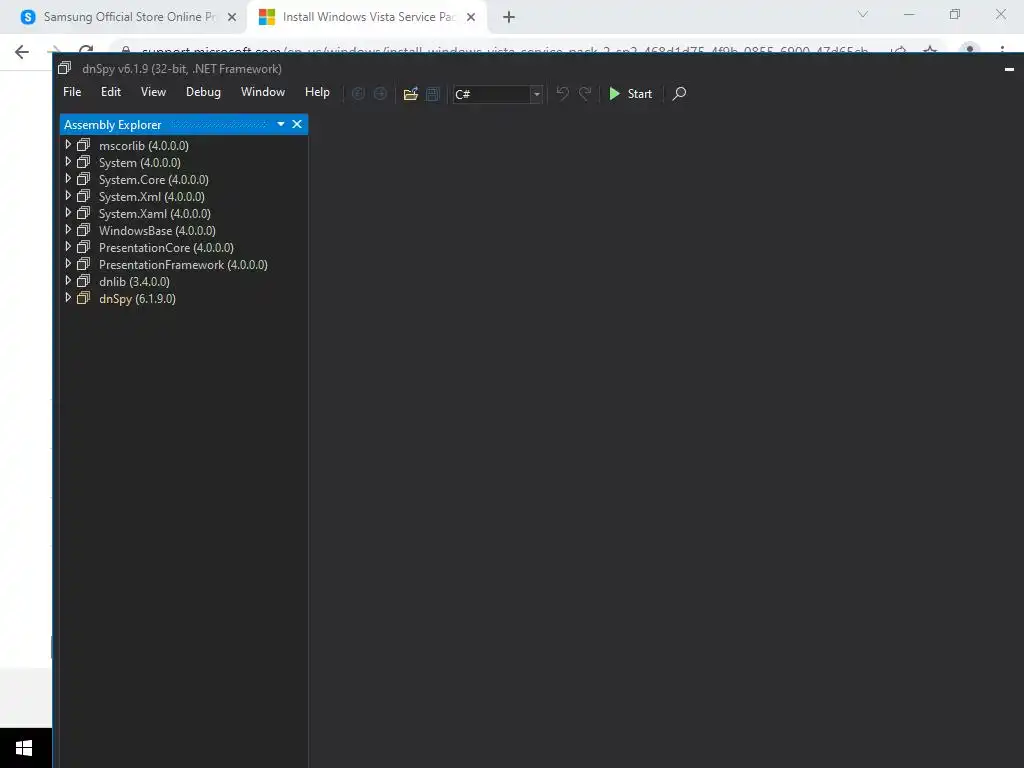The image size is (1024, 768).
Task: Select mscorlib (4.0.0.0) in the tree
Action: click(x=144, y=146)
